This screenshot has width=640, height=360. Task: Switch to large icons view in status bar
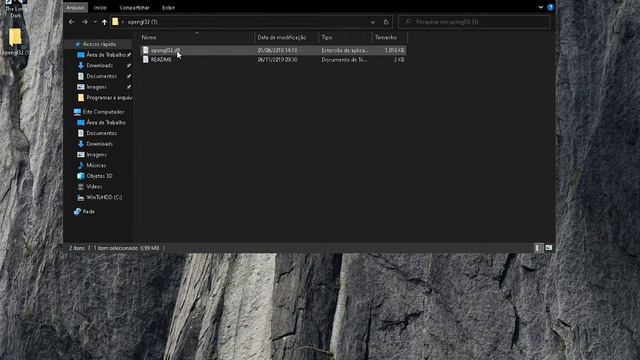click(x=549, y=248)
